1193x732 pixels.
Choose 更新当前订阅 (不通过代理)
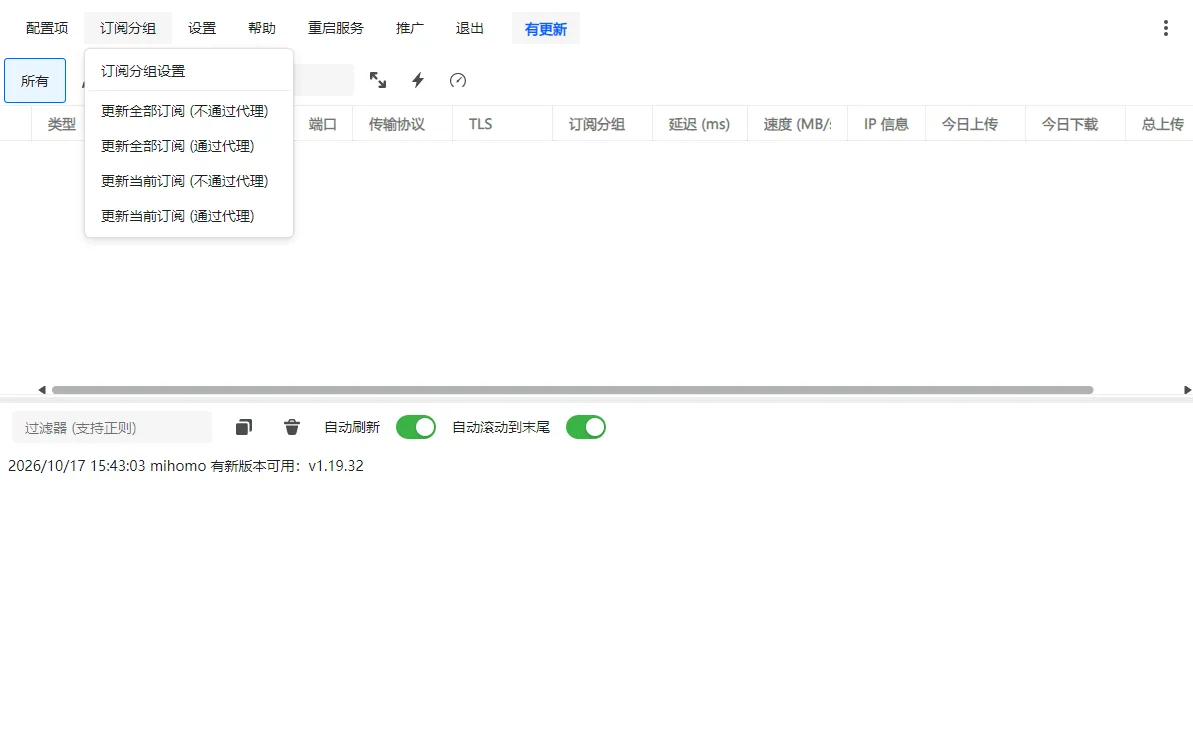click(189, 181)
